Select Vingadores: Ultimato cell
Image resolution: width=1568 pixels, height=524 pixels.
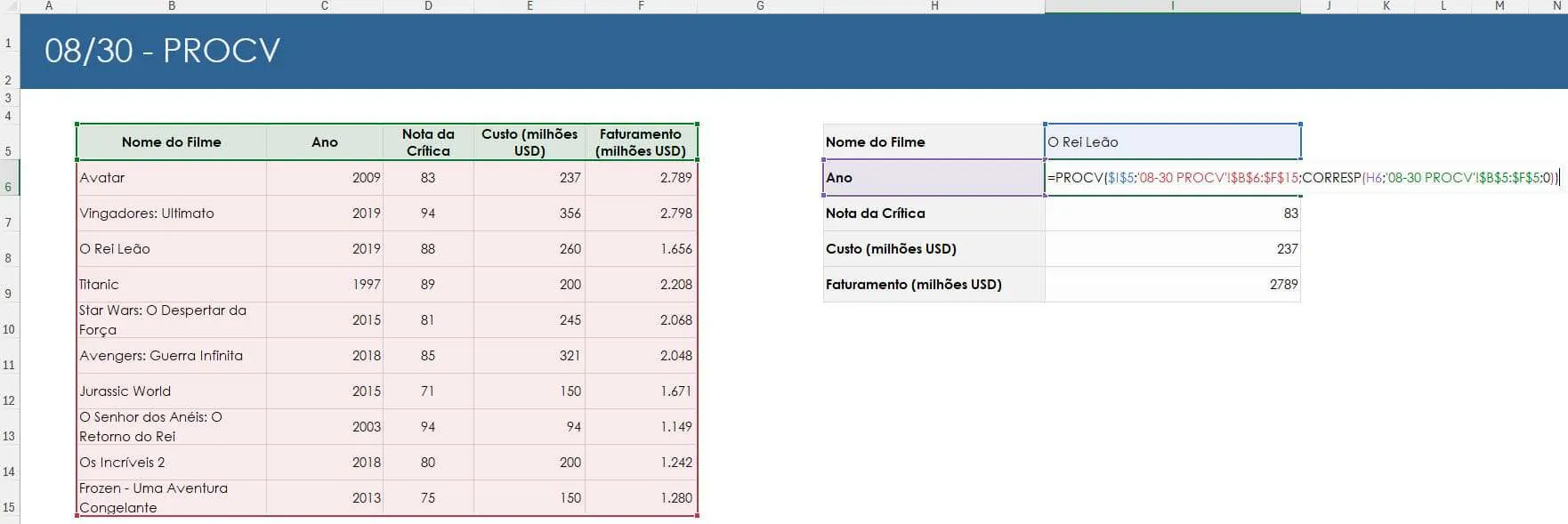click(172, 214)
